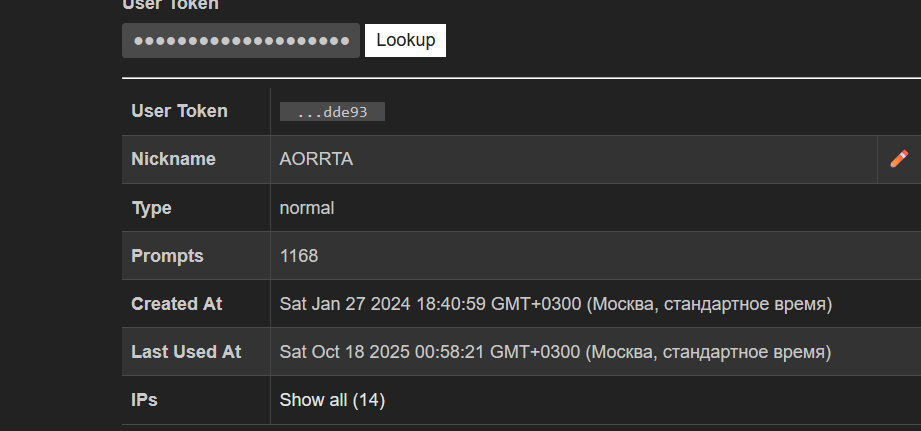This screenshot has height=431, width=921.
Task: Click the Type value "normal"
Action: click(307, 208)
